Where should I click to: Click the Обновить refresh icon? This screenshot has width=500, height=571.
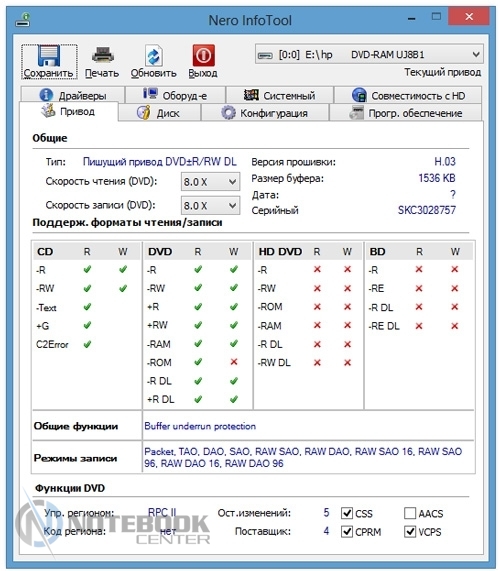tap(153, 56)
